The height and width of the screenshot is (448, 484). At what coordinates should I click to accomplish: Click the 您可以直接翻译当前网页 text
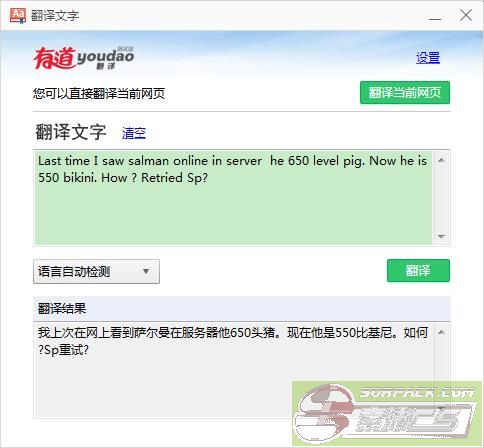99,94
